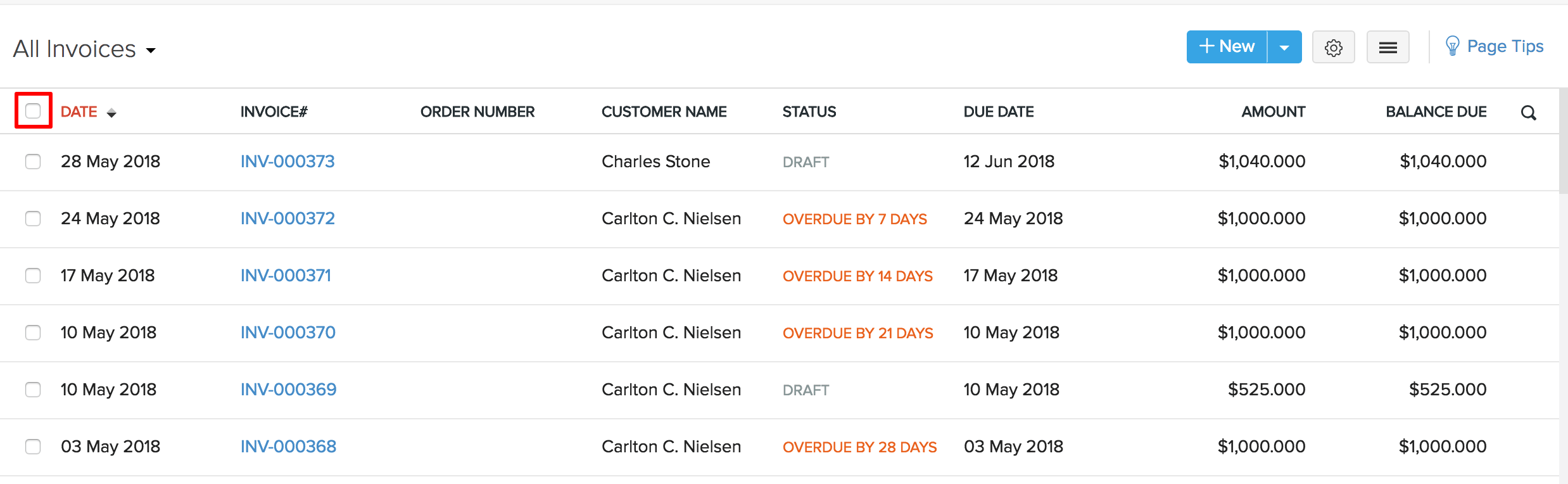Check the checkbox for invoice INV-000373
The image size is (1568, 484).
click(x=33, y=162)
